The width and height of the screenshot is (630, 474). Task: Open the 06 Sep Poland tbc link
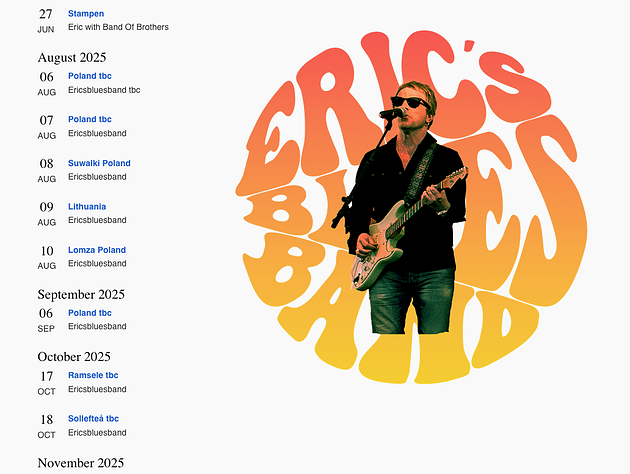pos(90,313)
